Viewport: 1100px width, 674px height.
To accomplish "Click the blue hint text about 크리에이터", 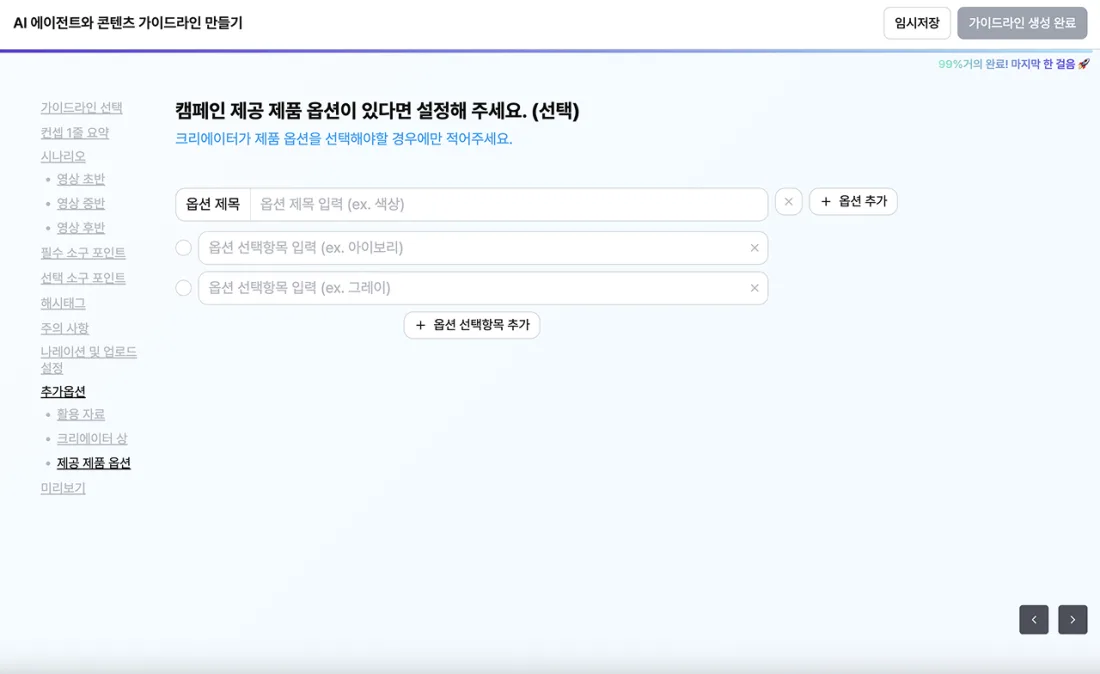I will 344,139.
